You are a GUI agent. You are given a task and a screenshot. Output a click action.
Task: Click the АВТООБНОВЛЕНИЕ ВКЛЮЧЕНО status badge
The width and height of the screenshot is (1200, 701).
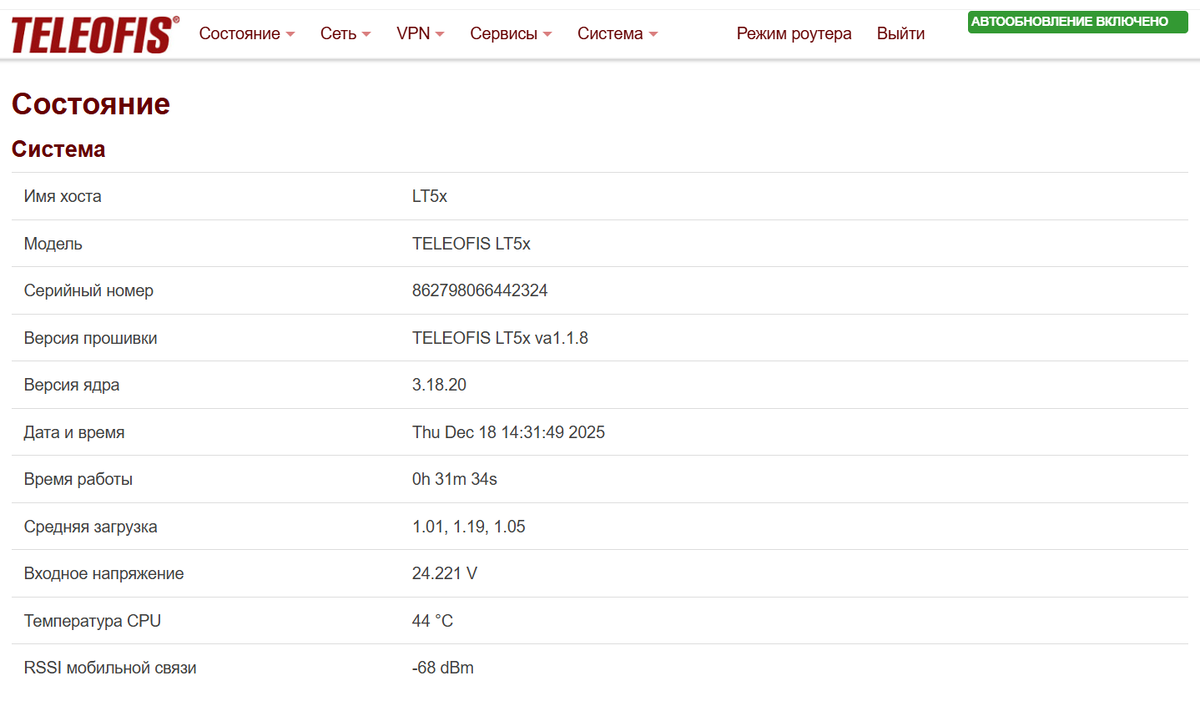[1077, 21]
